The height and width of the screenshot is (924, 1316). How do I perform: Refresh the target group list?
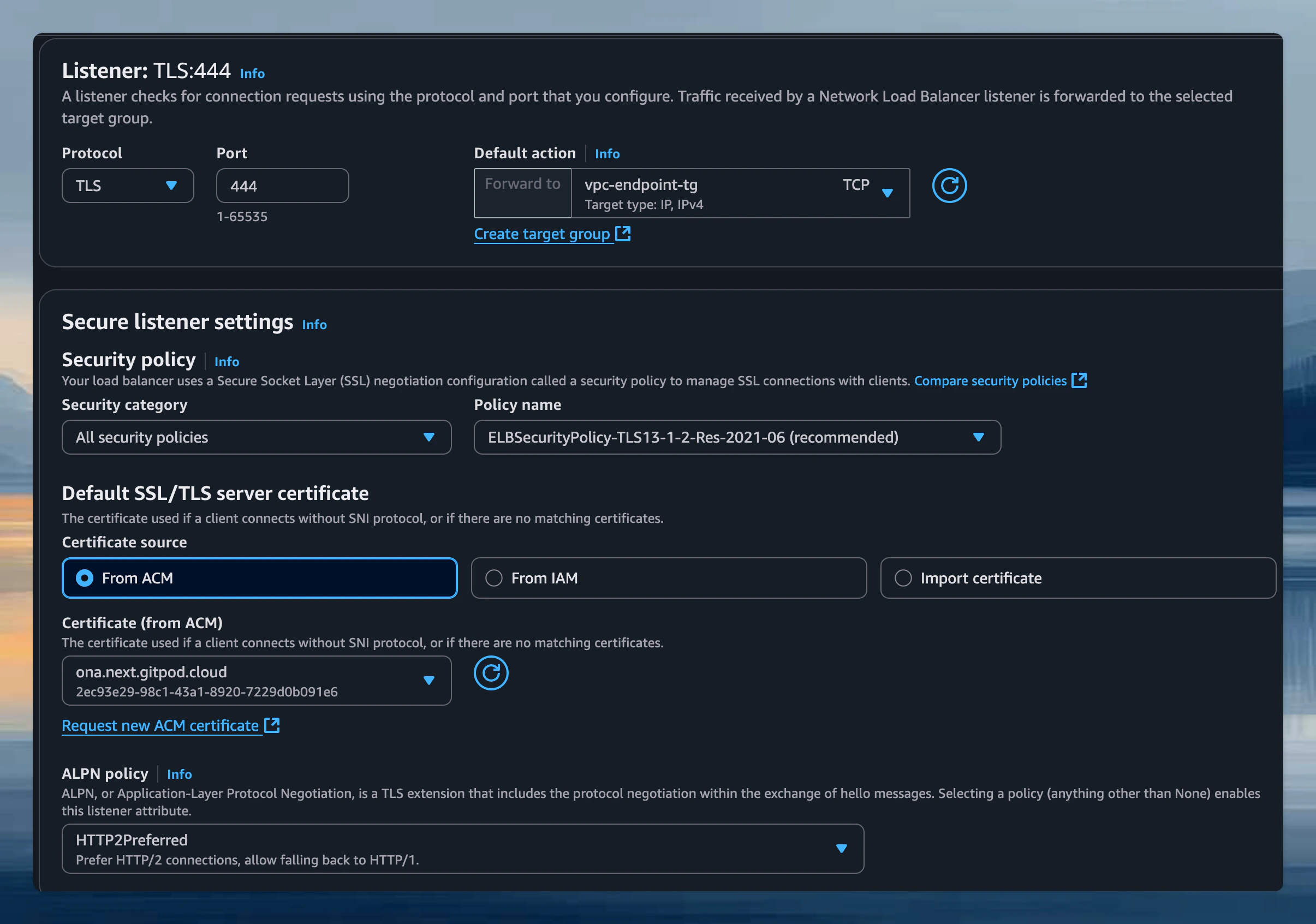tap(949, 186)
